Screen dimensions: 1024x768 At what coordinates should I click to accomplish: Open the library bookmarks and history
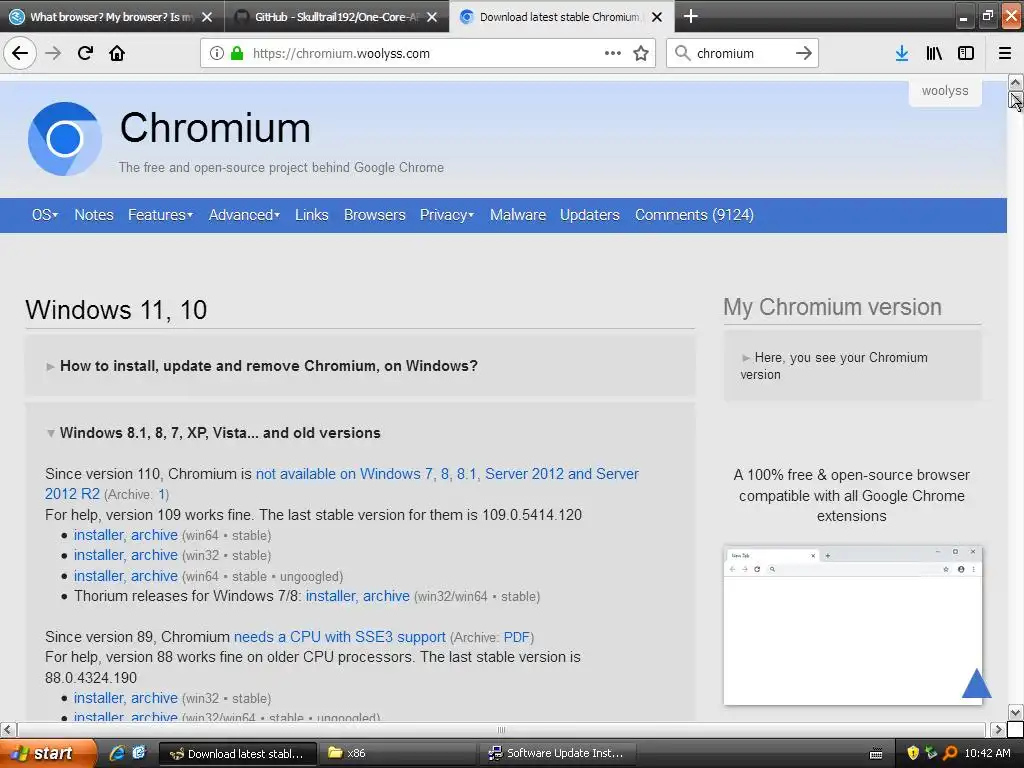pyautogui.click(x=934, y=53)
